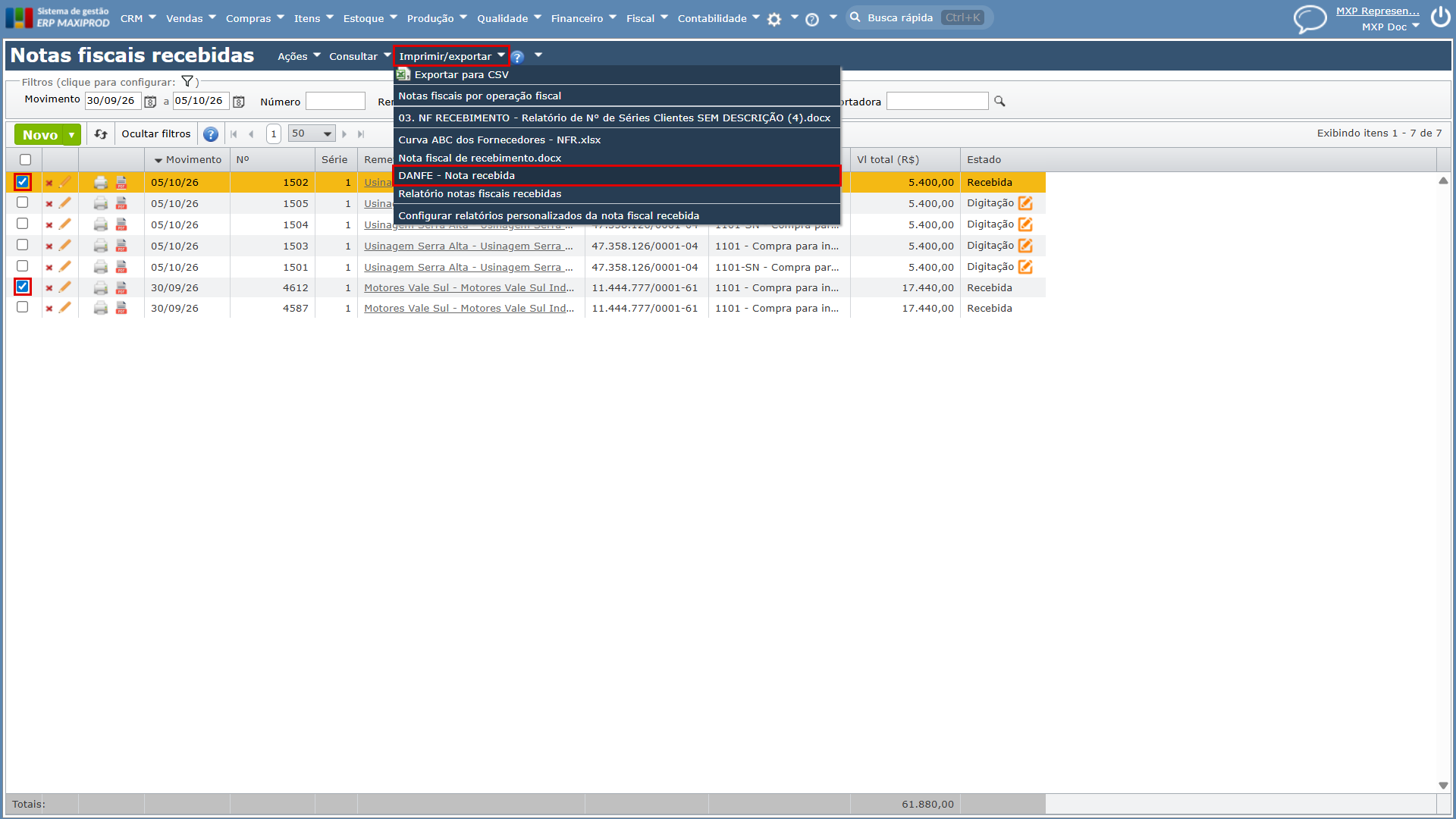
Task: Open the calendar for the end movement date
Action: [238, 102]
